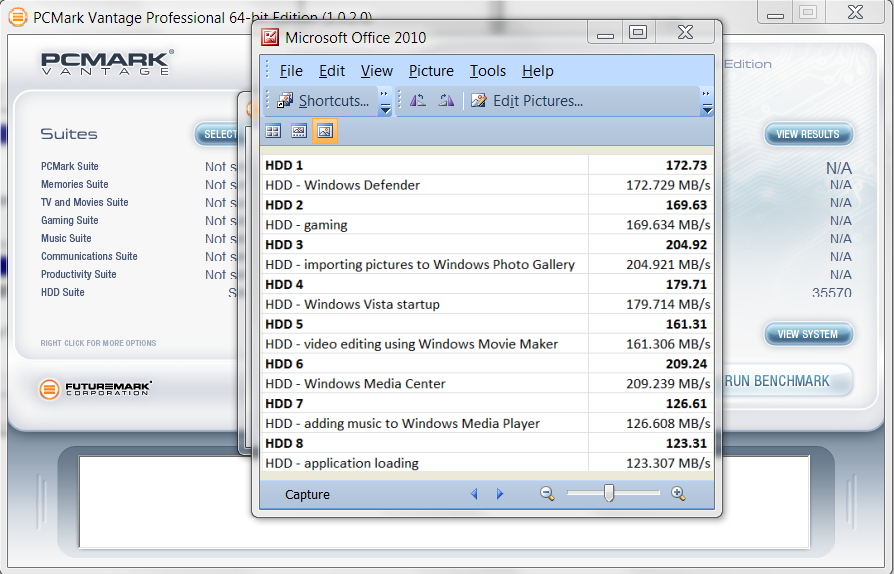Image resolution: width=894 pixels, height=574 pixels.
Task: Click the zoom in magnifier icon
Action: [678, 493]
